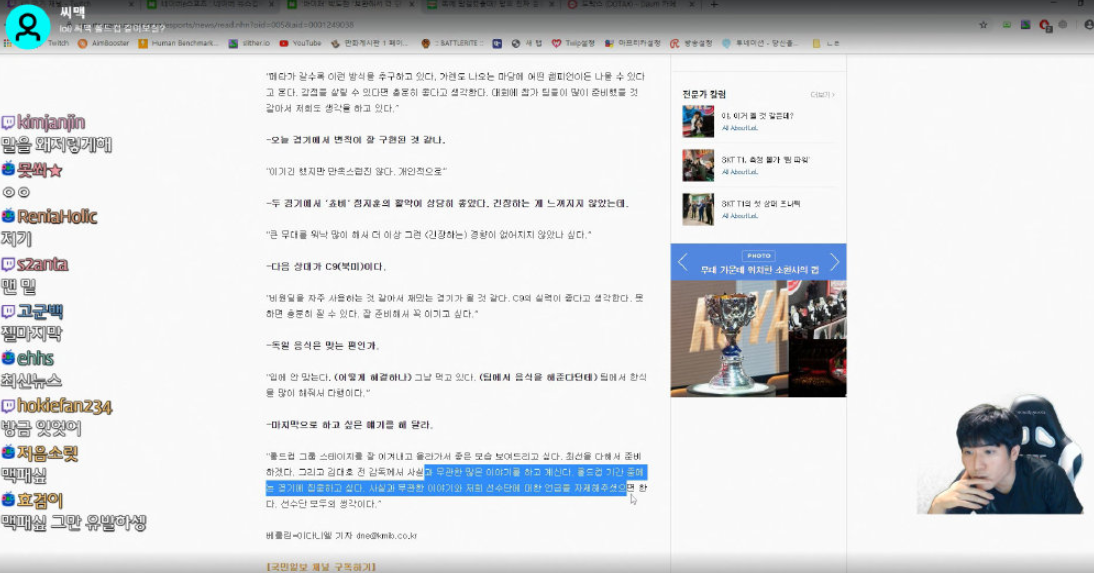Screen dimensions: 1094x573
Task: Click question '-마지막으로 하고 싶은 얘기를 해 달라.'
Action: pyautogui.click(x=350, y=425)
